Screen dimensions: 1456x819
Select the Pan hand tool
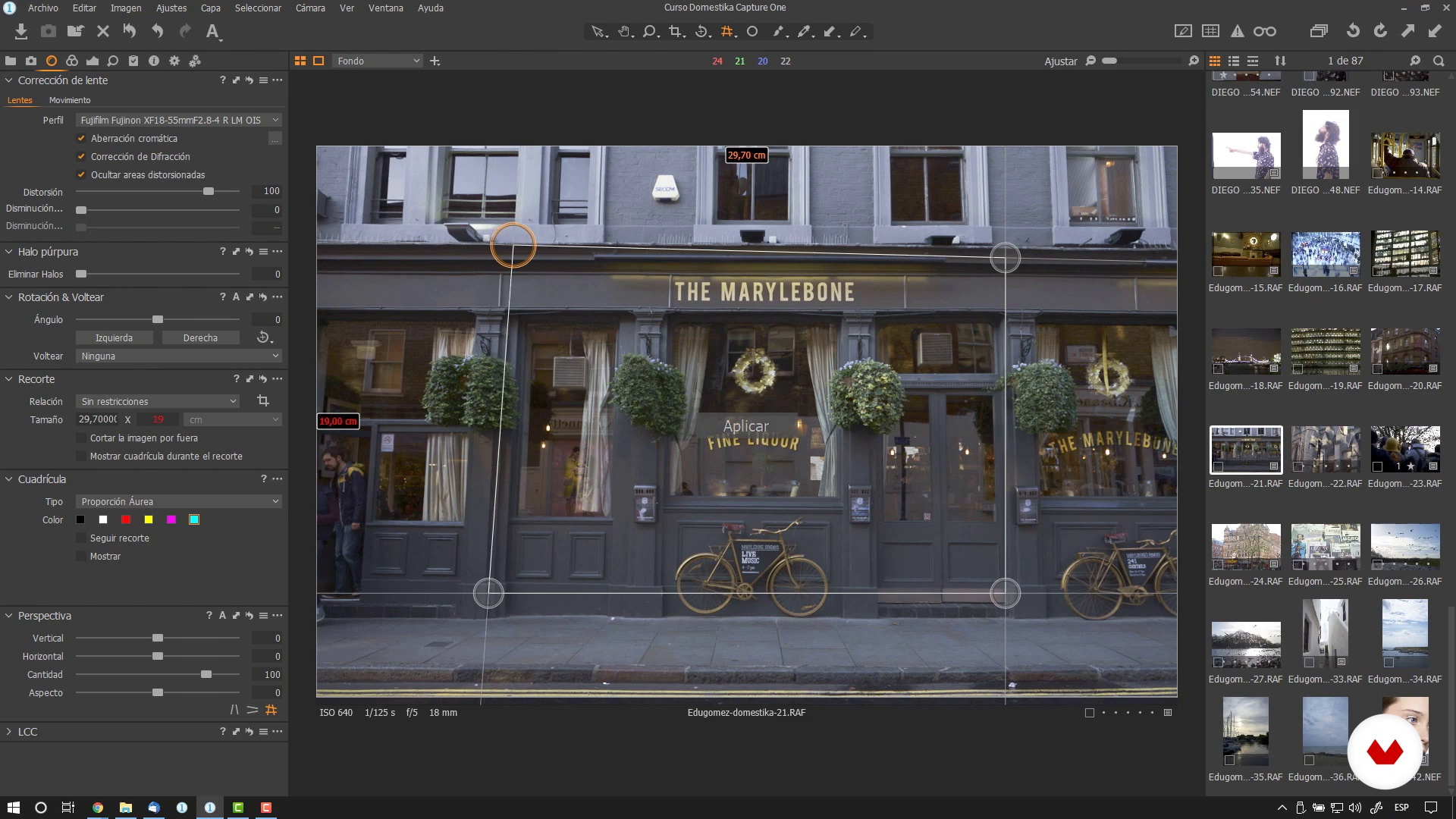click(624, 32)
